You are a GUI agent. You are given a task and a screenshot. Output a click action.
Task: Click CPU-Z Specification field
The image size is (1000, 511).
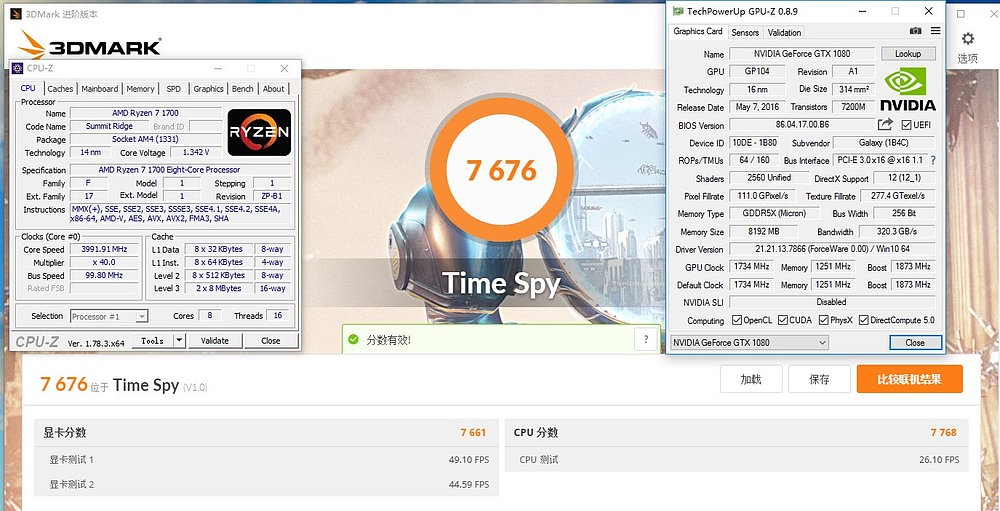181,170
